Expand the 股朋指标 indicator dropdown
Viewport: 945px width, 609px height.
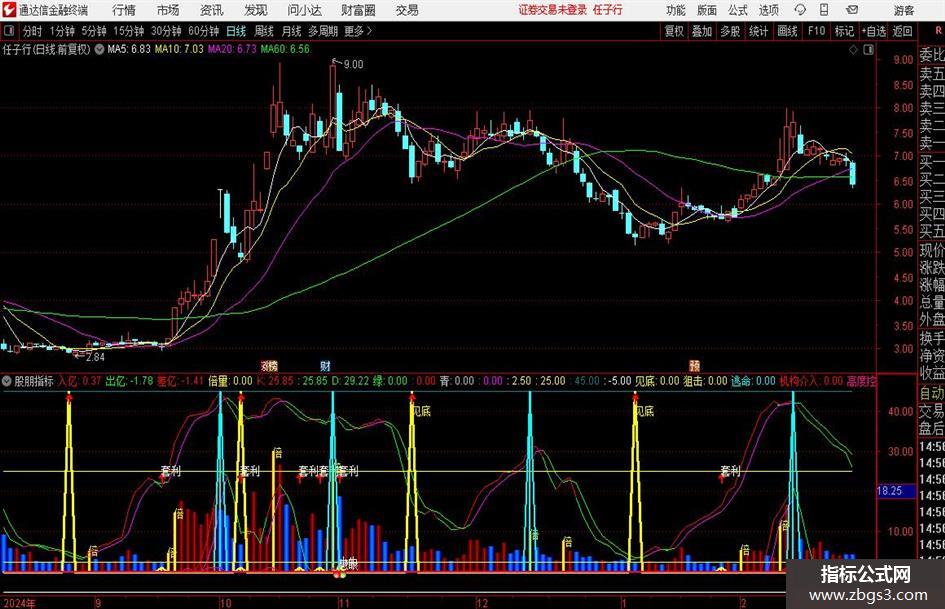click(7, 381)
